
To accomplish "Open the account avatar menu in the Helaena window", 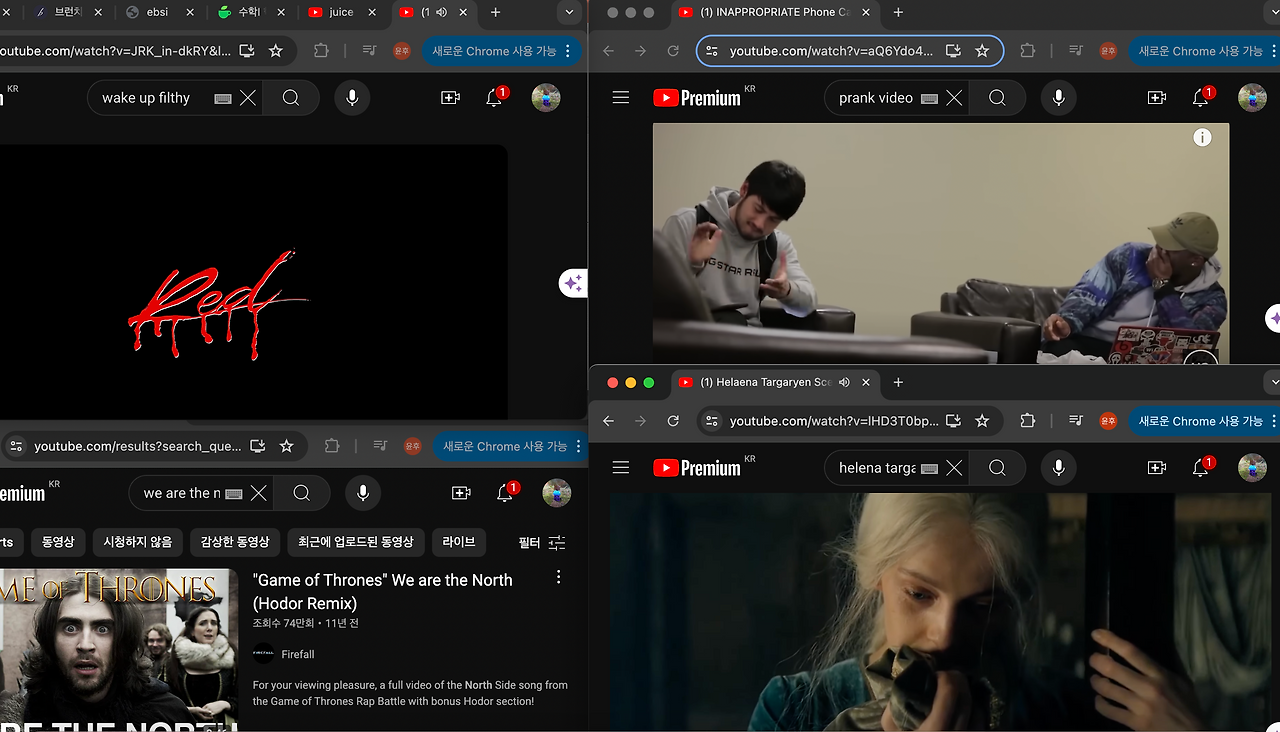I will click(1252, 468).
